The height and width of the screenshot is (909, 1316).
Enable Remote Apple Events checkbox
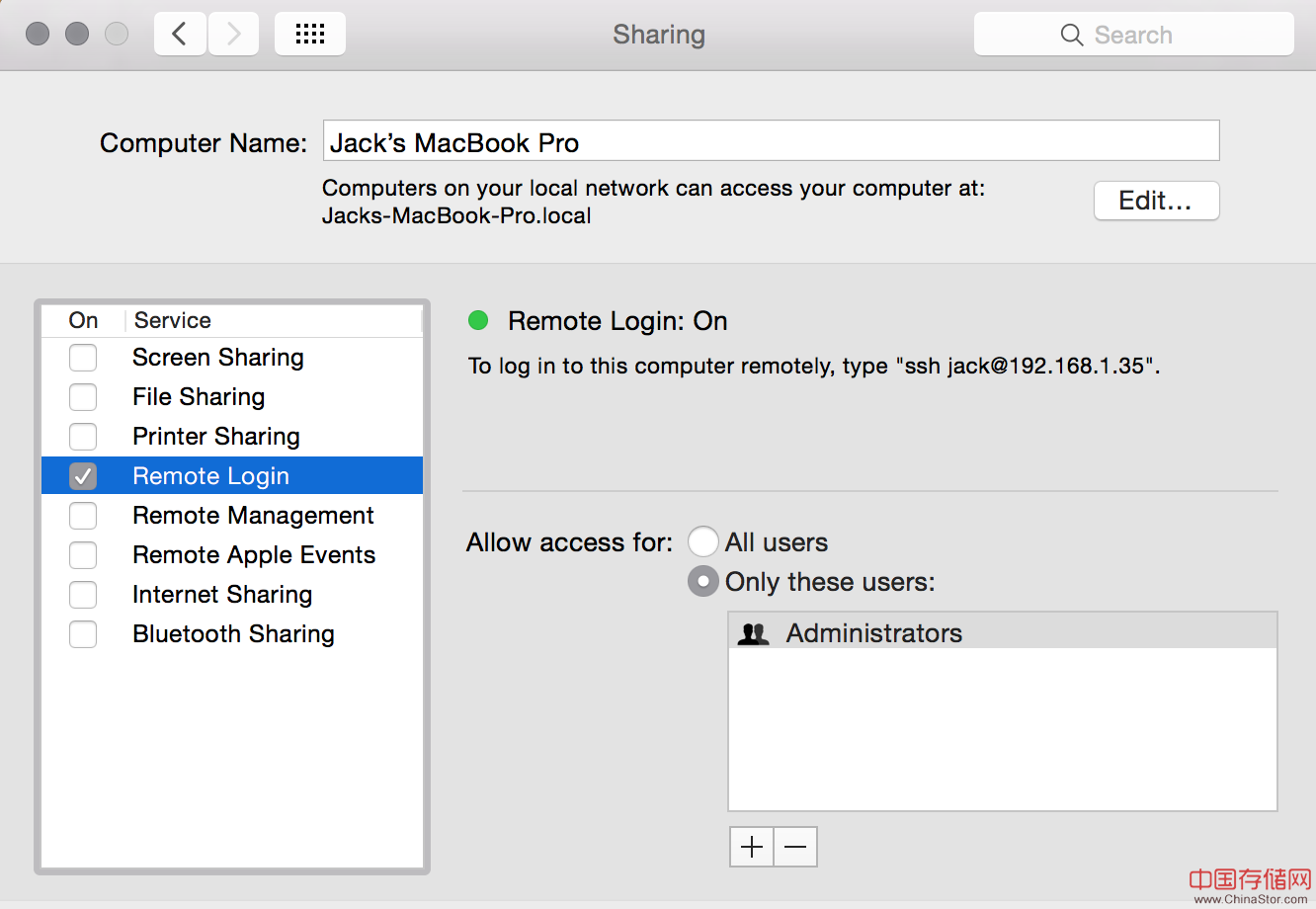[83, 555]
